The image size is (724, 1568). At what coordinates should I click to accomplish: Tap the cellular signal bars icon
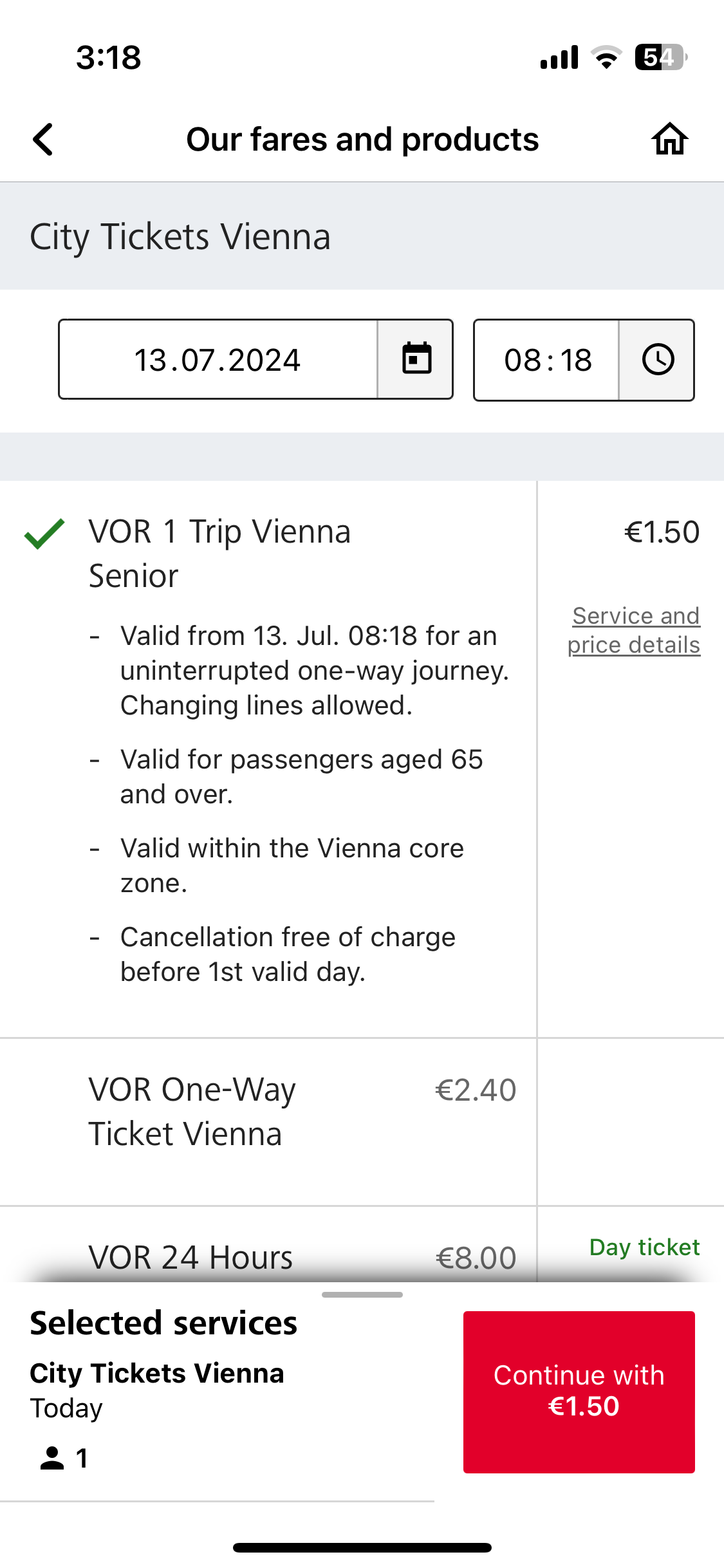pyautogui.click(x=559, y=57)
